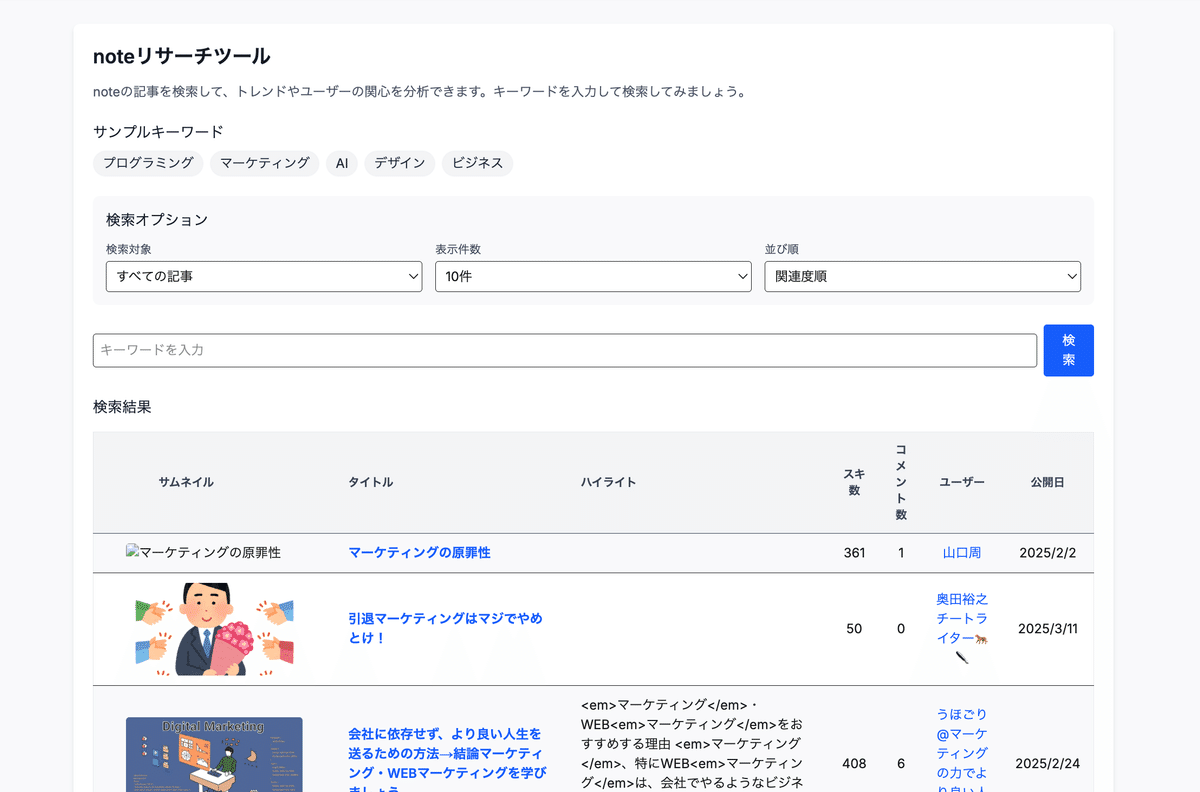Screen dimensions: 1200x792
Task: Open the article 引退マーケティングはマジでやめとけ！
Action: pos(446,629)
